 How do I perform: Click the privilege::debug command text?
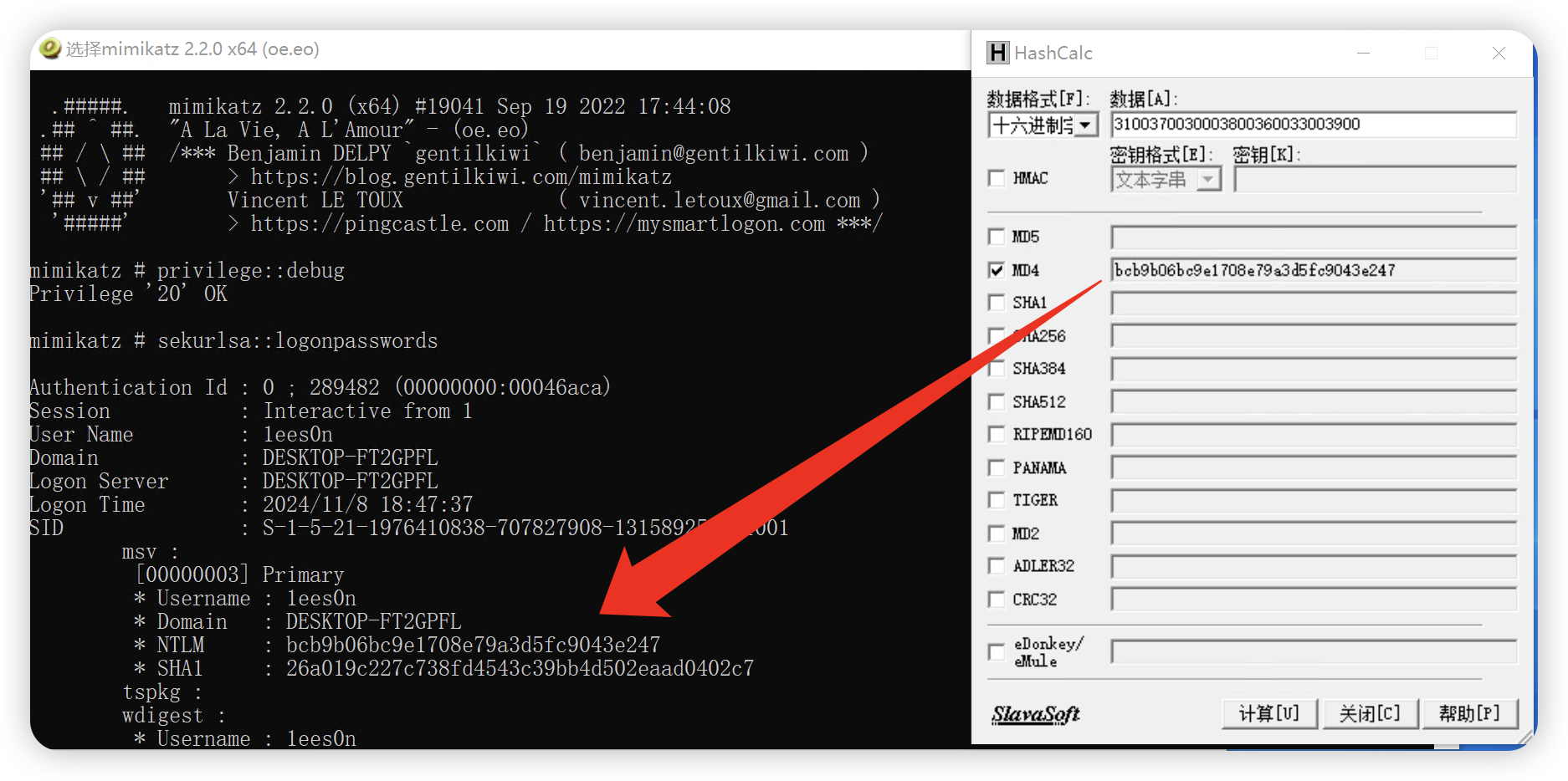point(251,270)
